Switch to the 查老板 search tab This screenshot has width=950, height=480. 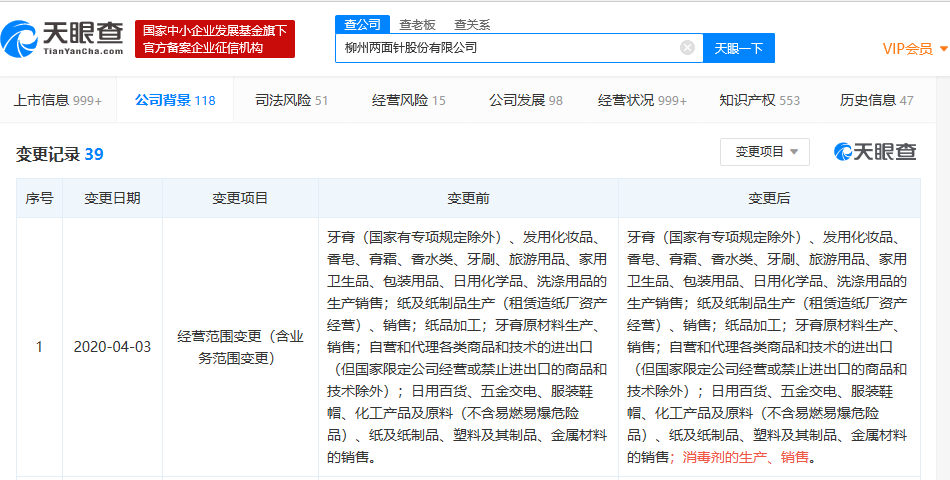click(417, 25)
